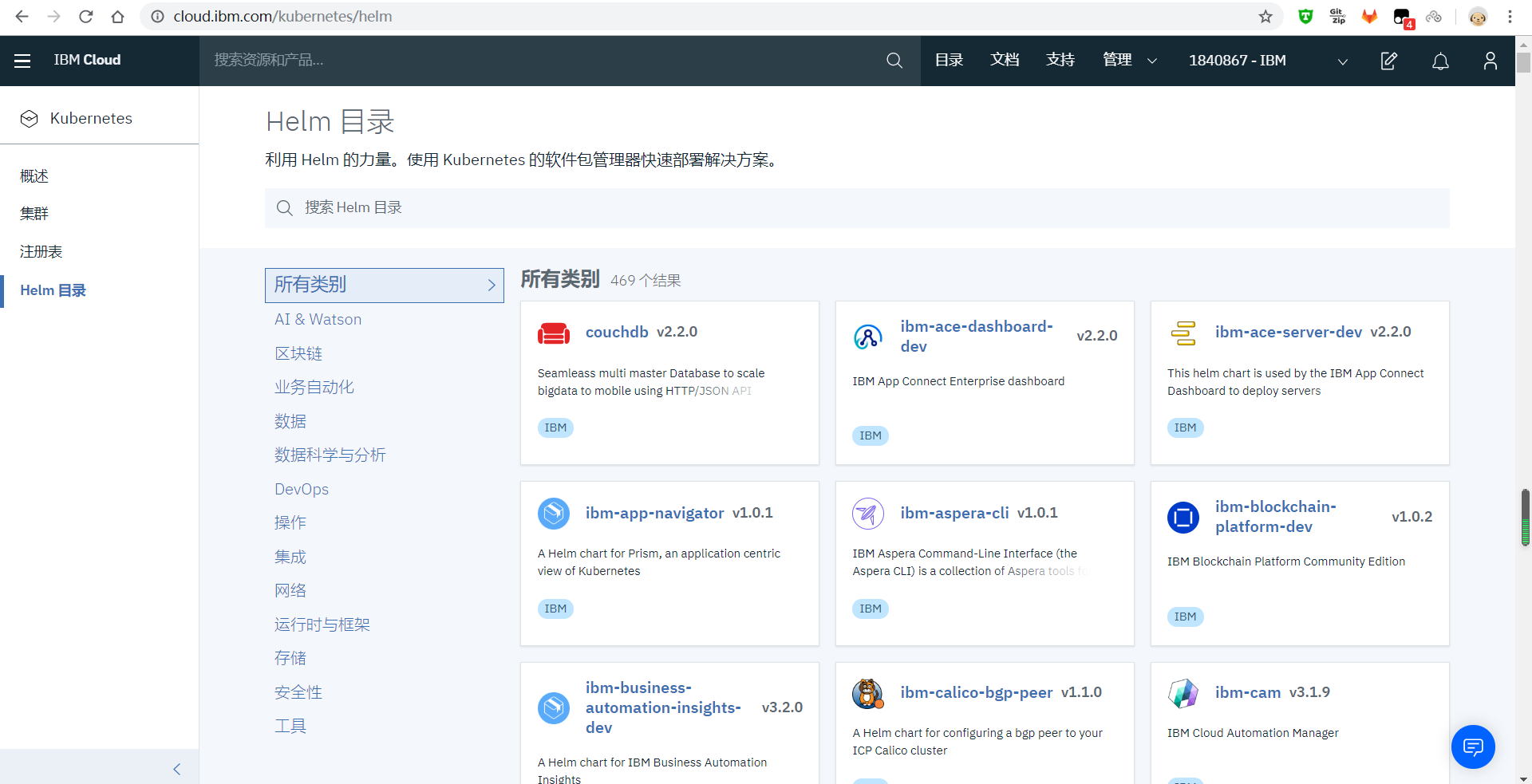The image size is (1532, 784).
Task: Open the ibm-ace-server-dev title link
Action: click(1288, 332)
